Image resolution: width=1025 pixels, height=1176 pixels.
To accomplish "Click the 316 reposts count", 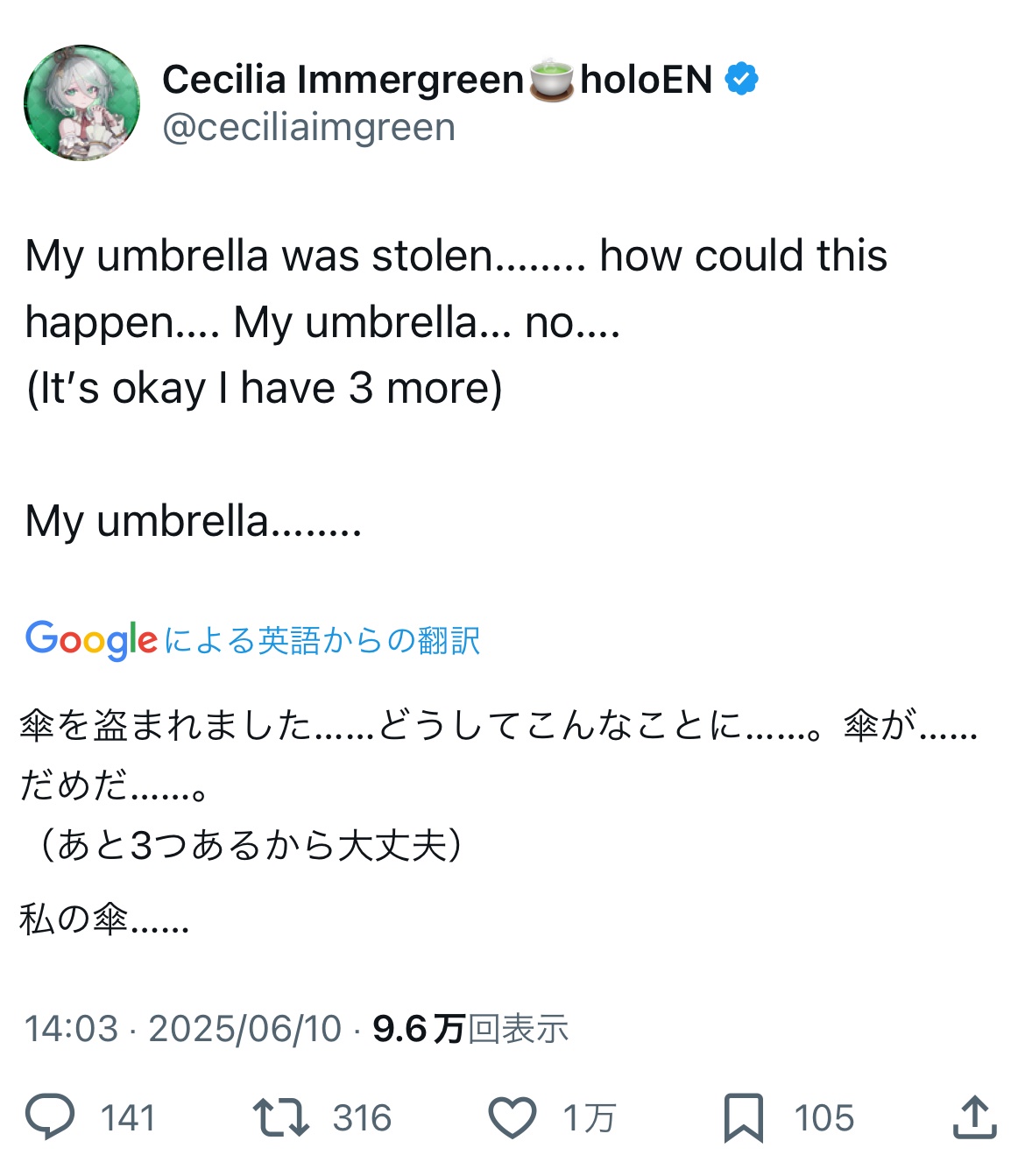I will click(362, 1118).
